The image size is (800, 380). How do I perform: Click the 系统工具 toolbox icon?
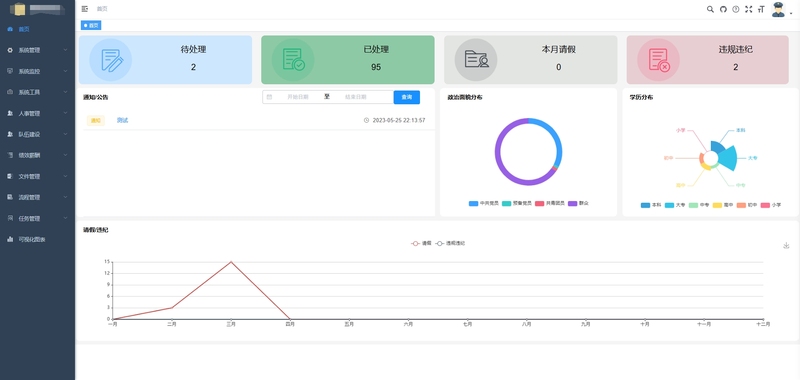pos(10,92)
